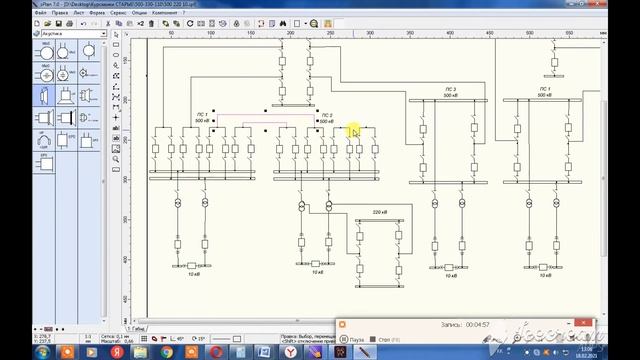Click the Delete trash icon
This screenshot has width=640, height=360.
(x=151, y=24)
